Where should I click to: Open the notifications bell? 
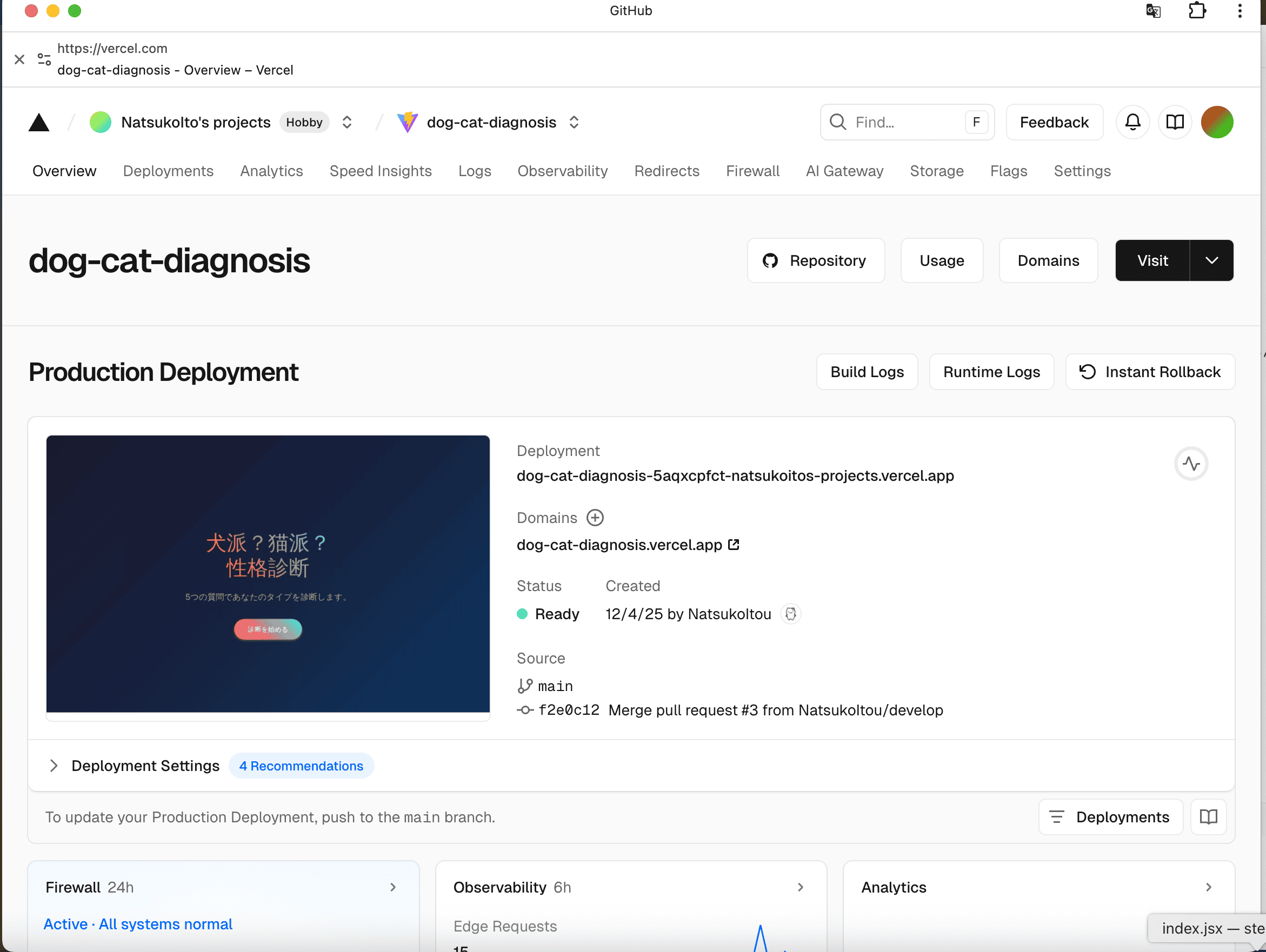pyautogui.click(x=1132, y=123)
